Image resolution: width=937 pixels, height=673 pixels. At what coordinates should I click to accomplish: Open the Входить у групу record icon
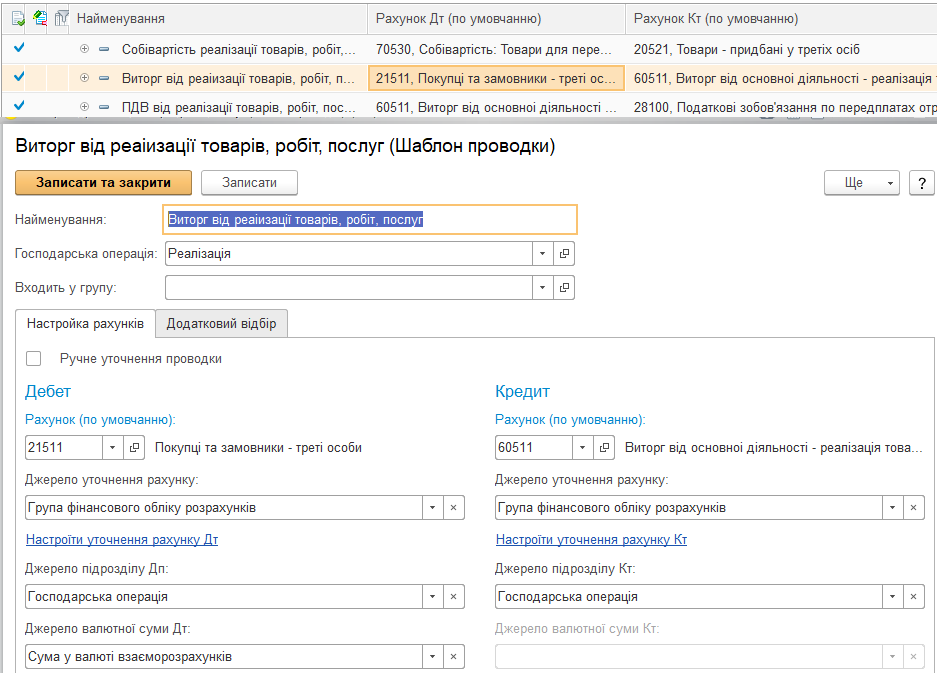[x=565, y=288]
